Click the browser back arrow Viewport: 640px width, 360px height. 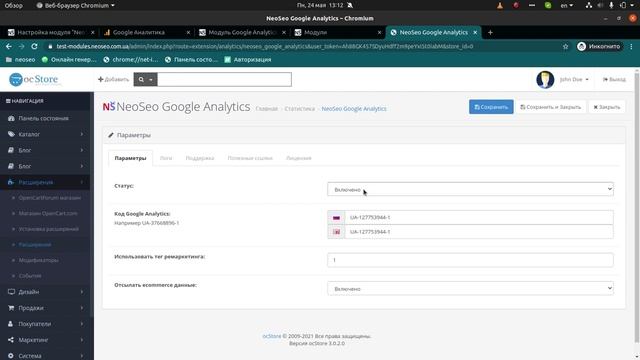pos(9,47)
